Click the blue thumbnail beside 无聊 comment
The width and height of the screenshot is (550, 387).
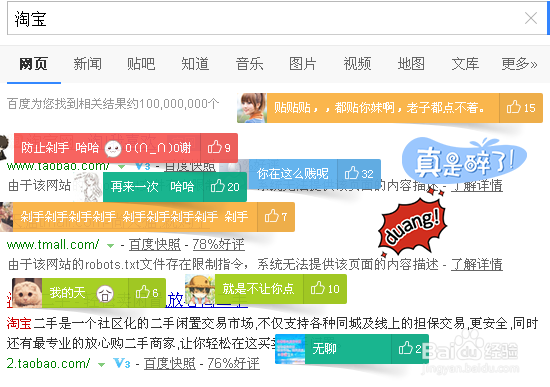[290, 349]
